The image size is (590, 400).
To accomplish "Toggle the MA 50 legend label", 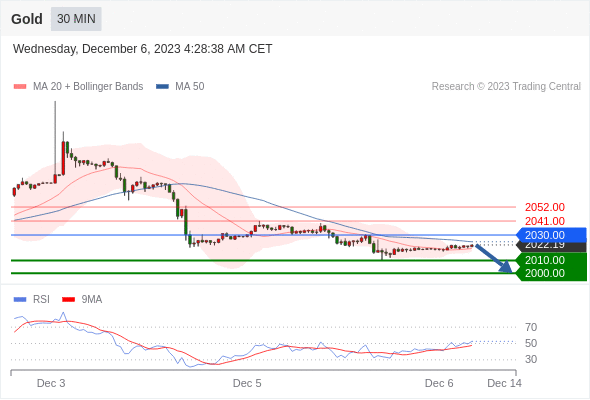I will [x=190, y=87].
